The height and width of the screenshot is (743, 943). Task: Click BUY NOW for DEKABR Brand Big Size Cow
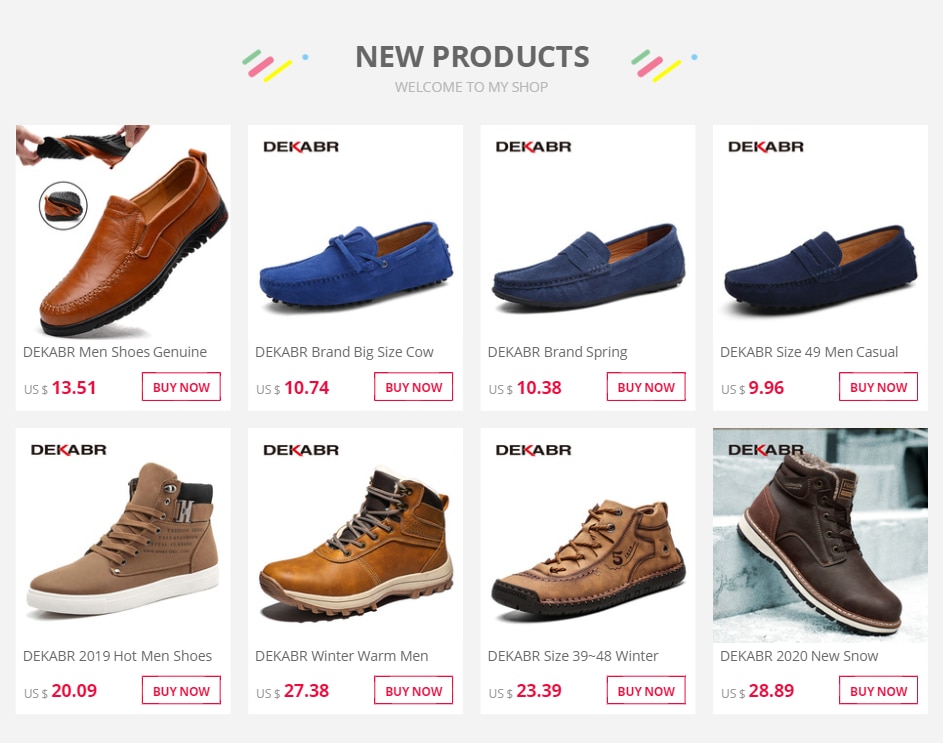(413, 387)
